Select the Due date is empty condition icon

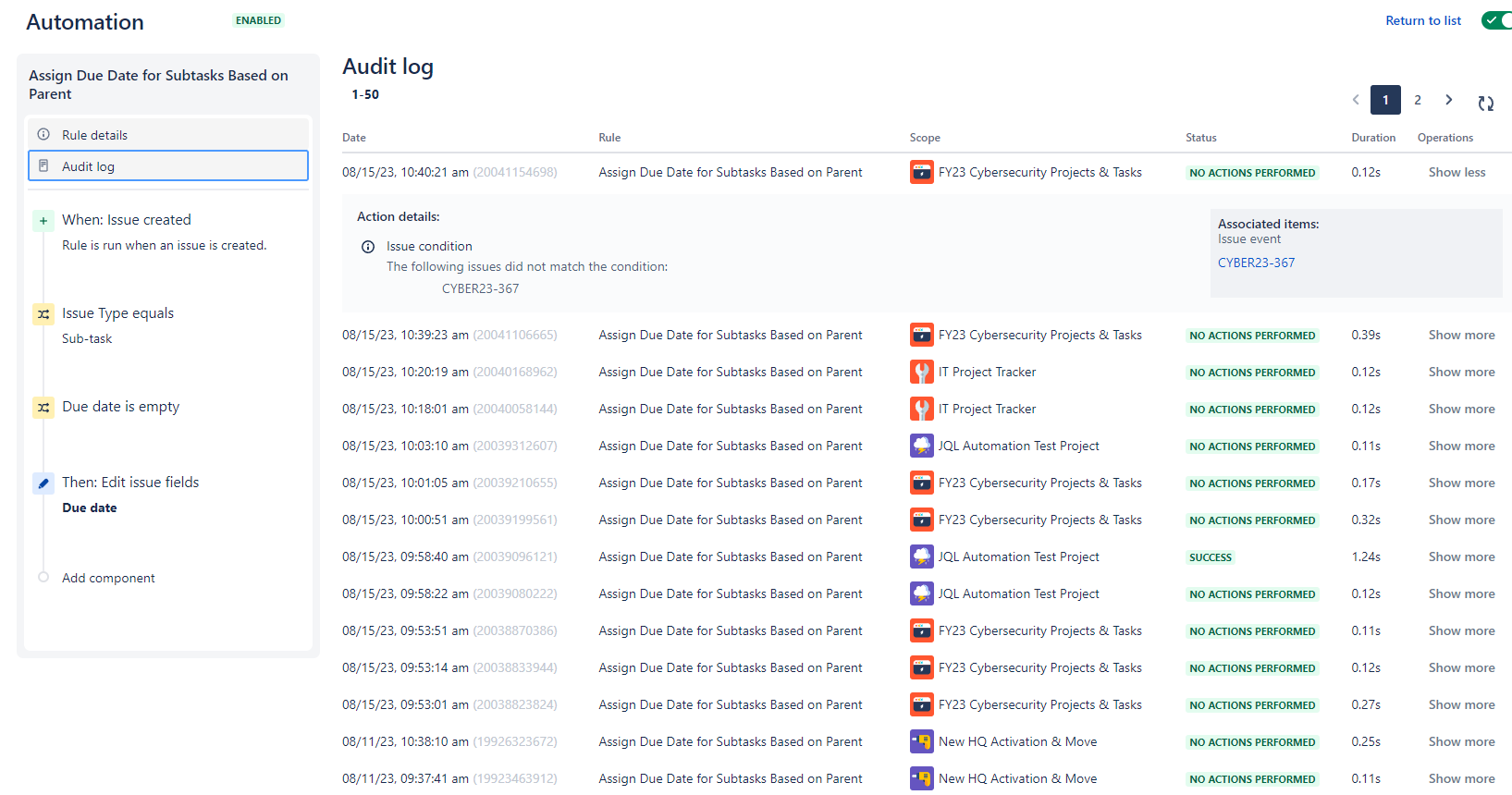[x=43, y=408]
